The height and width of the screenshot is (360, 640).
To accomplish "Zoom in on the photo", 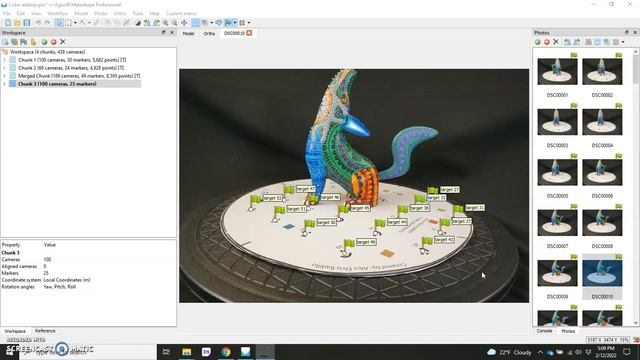I will (x=166, y=23).
